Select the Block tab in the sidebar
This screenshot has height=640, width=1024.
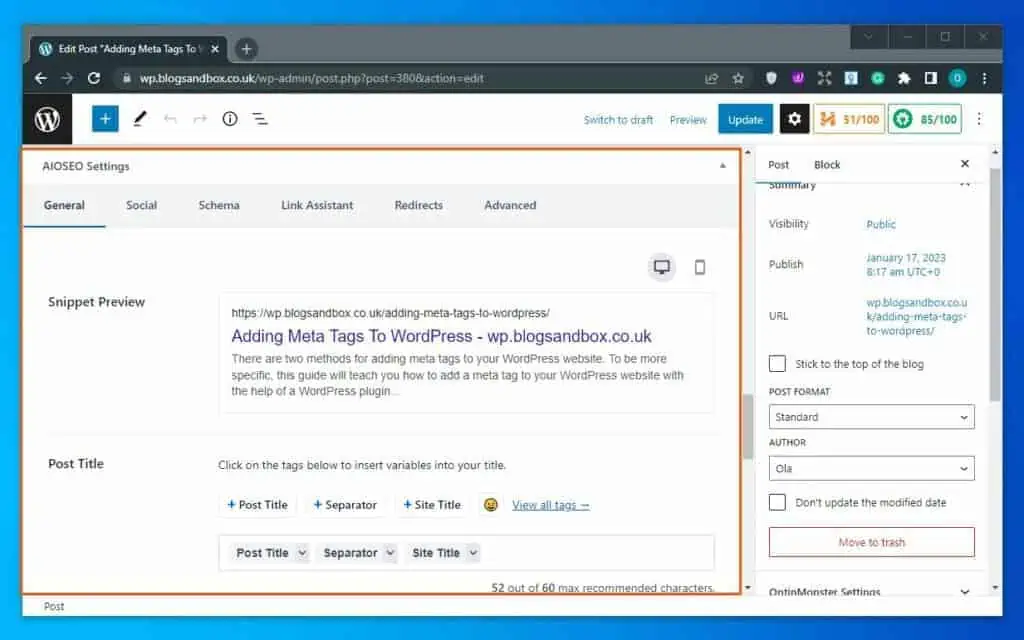point(826,164)
